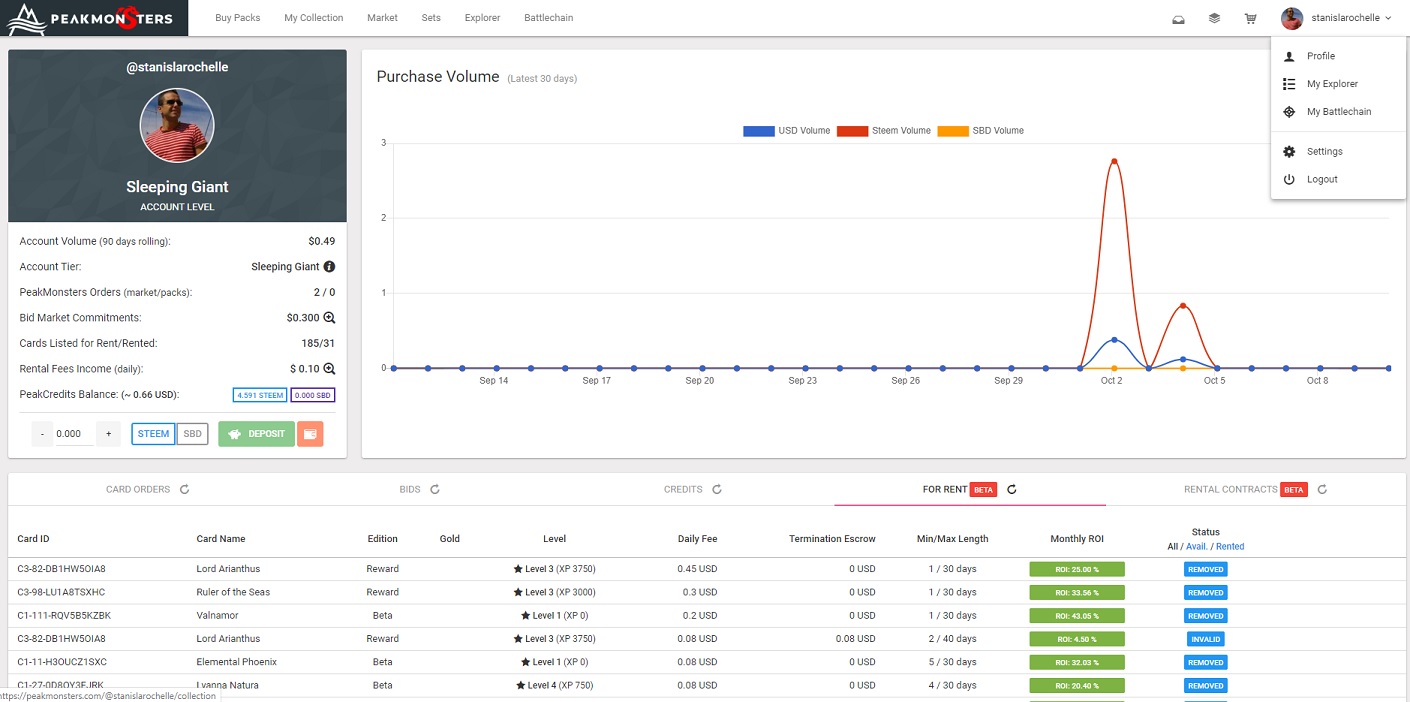The width and height of the screenshot is (1410, 702).
Task: Open Battlechain in top navigation
Action: tap(549, 18)
